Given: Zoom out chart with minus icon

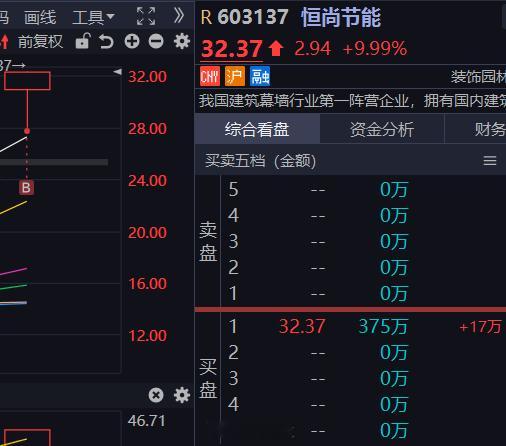Looking at the screenshot, I should coord(156,42).
